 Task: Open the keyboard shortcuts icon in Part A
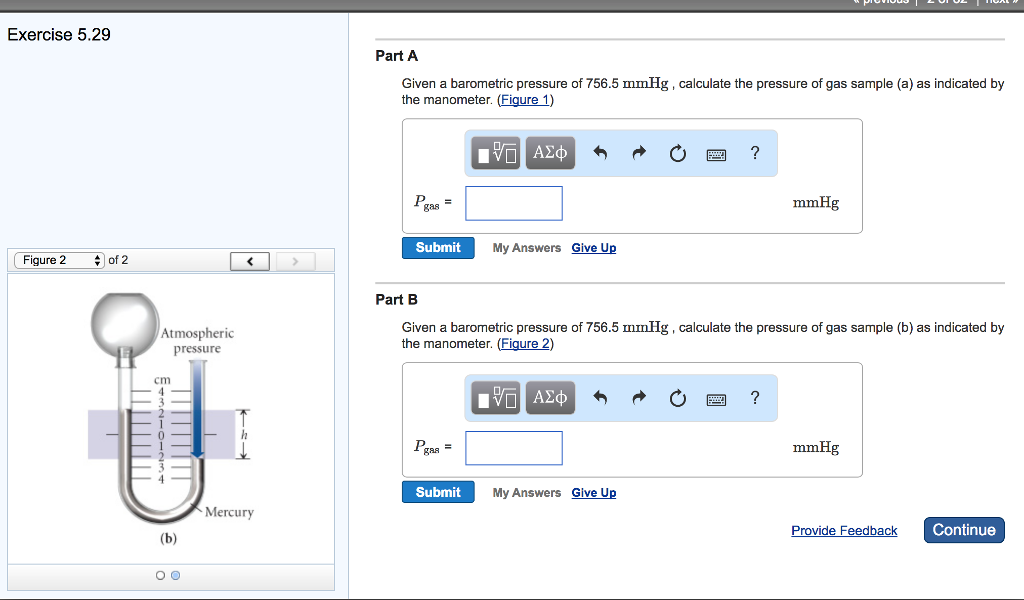tap(716, 152)
